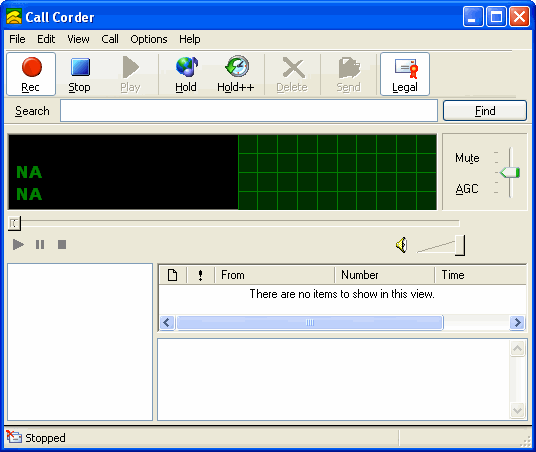Click the list's left scroll arrow
536x452 pixels.
pyautogui.click(x=167, y=322)
